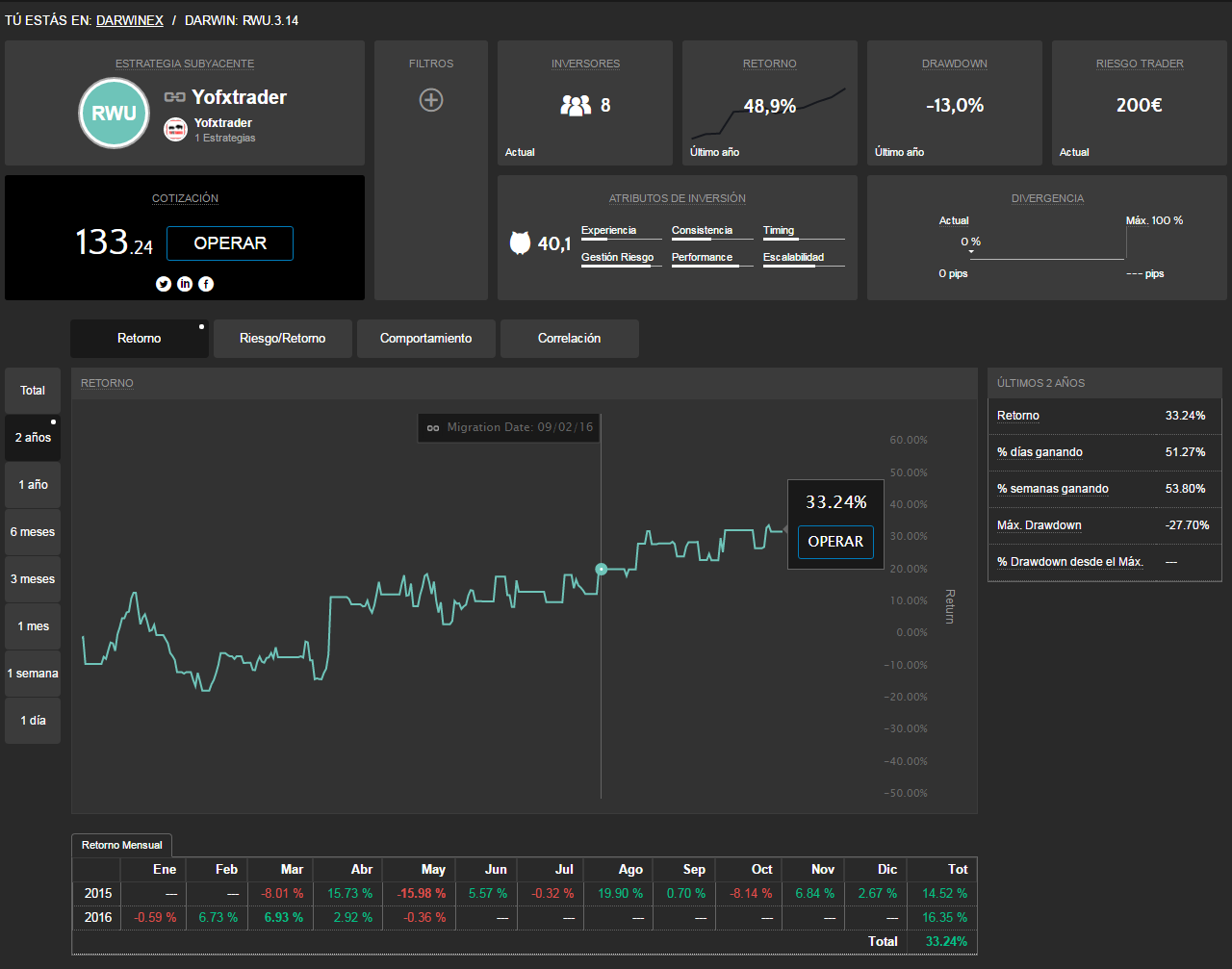The image size is (1232, 969).
Task: Follow the DARWINEX breadcrumb link
Action: pos(129,20)
